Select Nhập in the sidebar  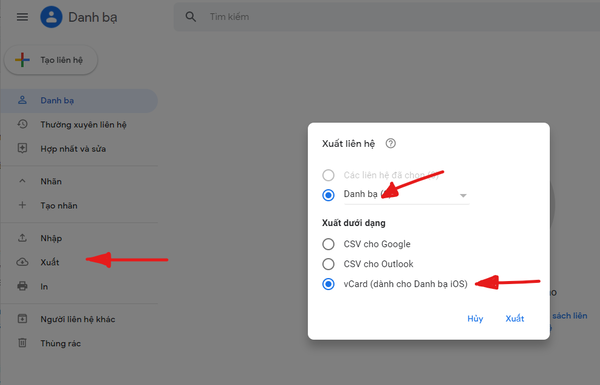click(79, 238)
